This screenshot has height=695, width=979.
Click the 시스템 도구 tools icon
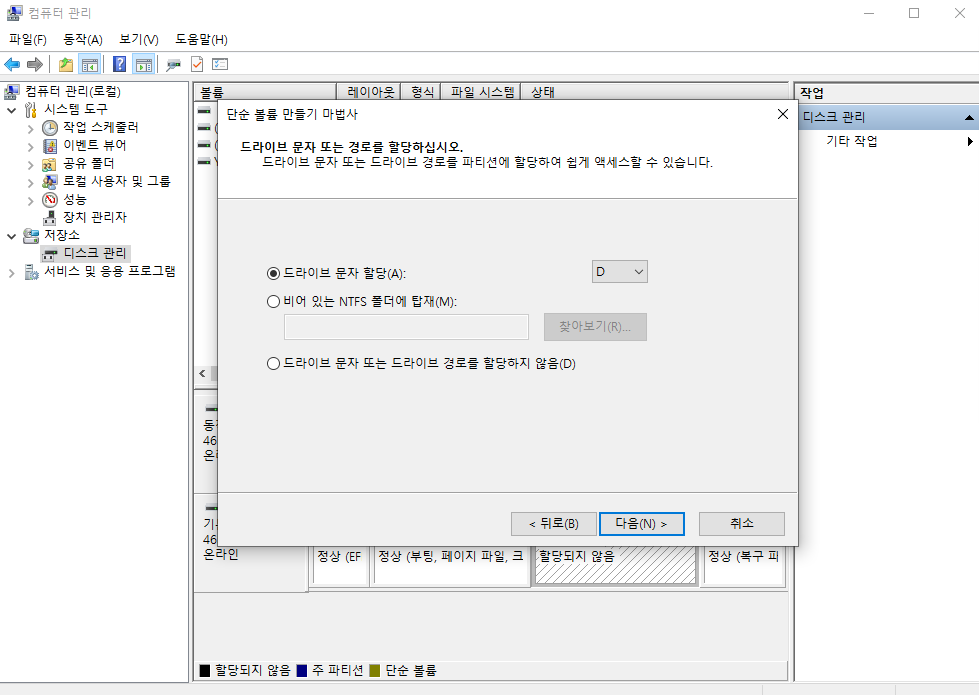[x=31, y=110]
